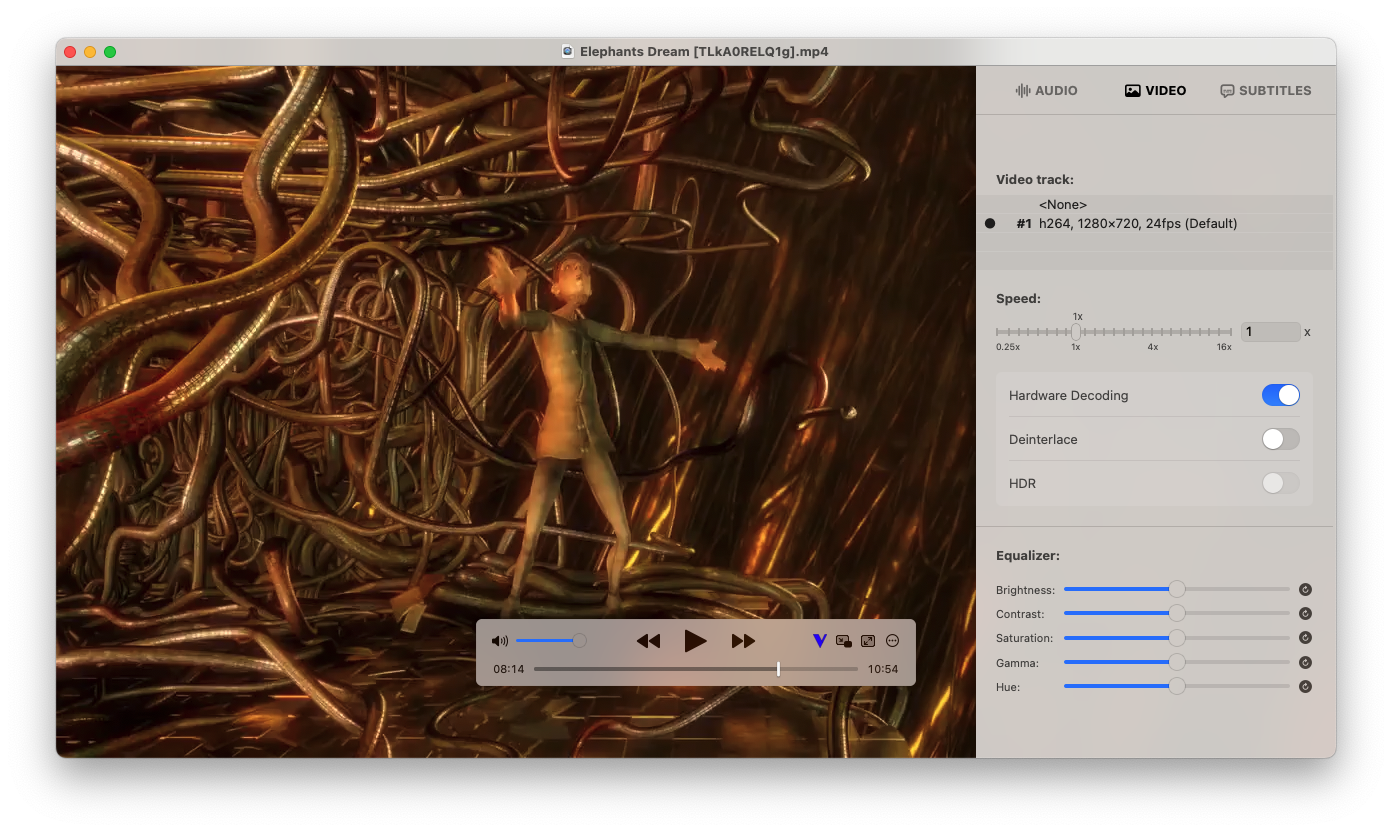Screen dimensions: 1392x832
Task: Seek using the playback progress bar
Action: coord(696,669)
